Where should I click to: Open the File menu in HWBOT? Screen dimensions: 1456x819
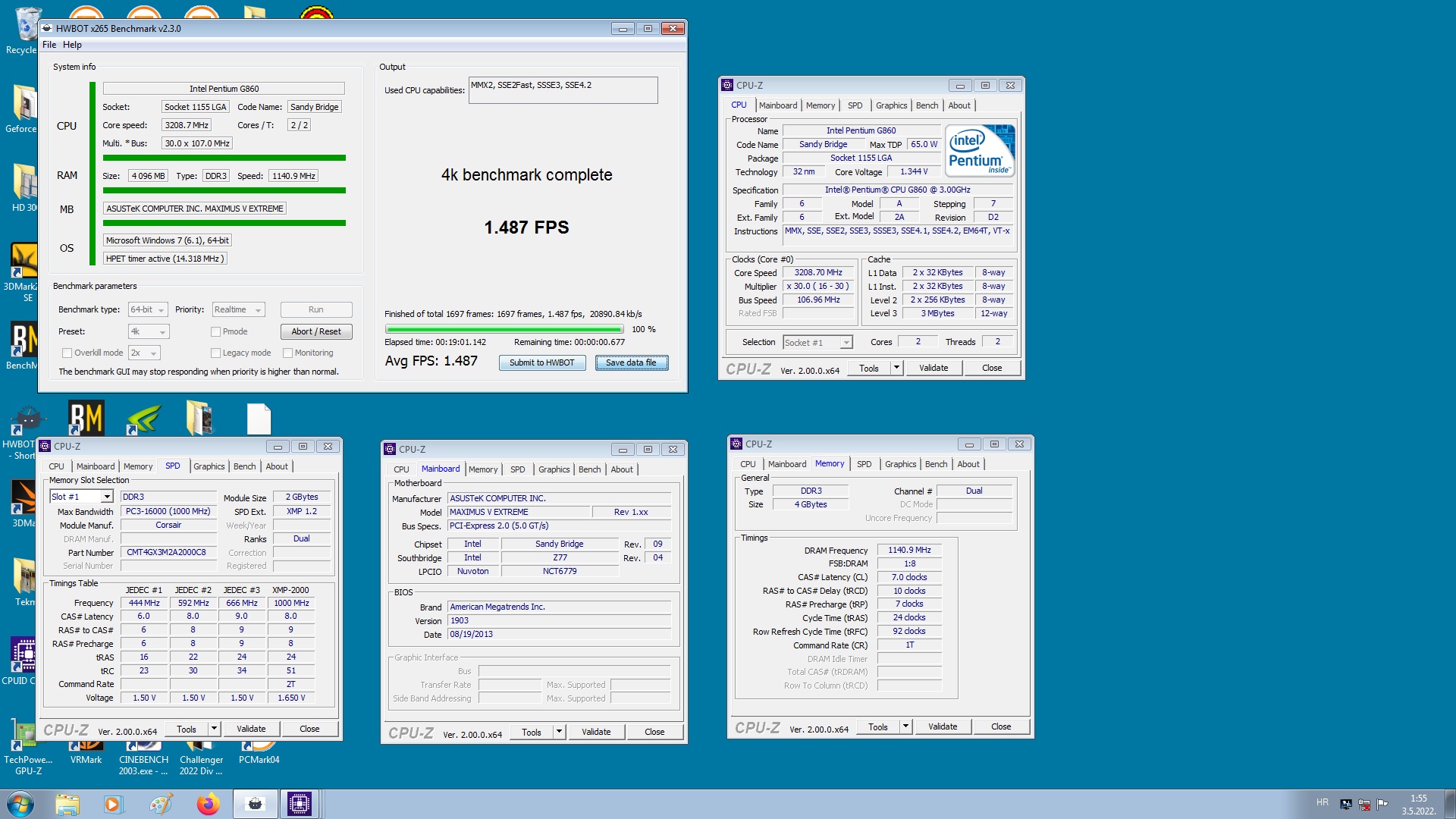(x=49, y=45)
